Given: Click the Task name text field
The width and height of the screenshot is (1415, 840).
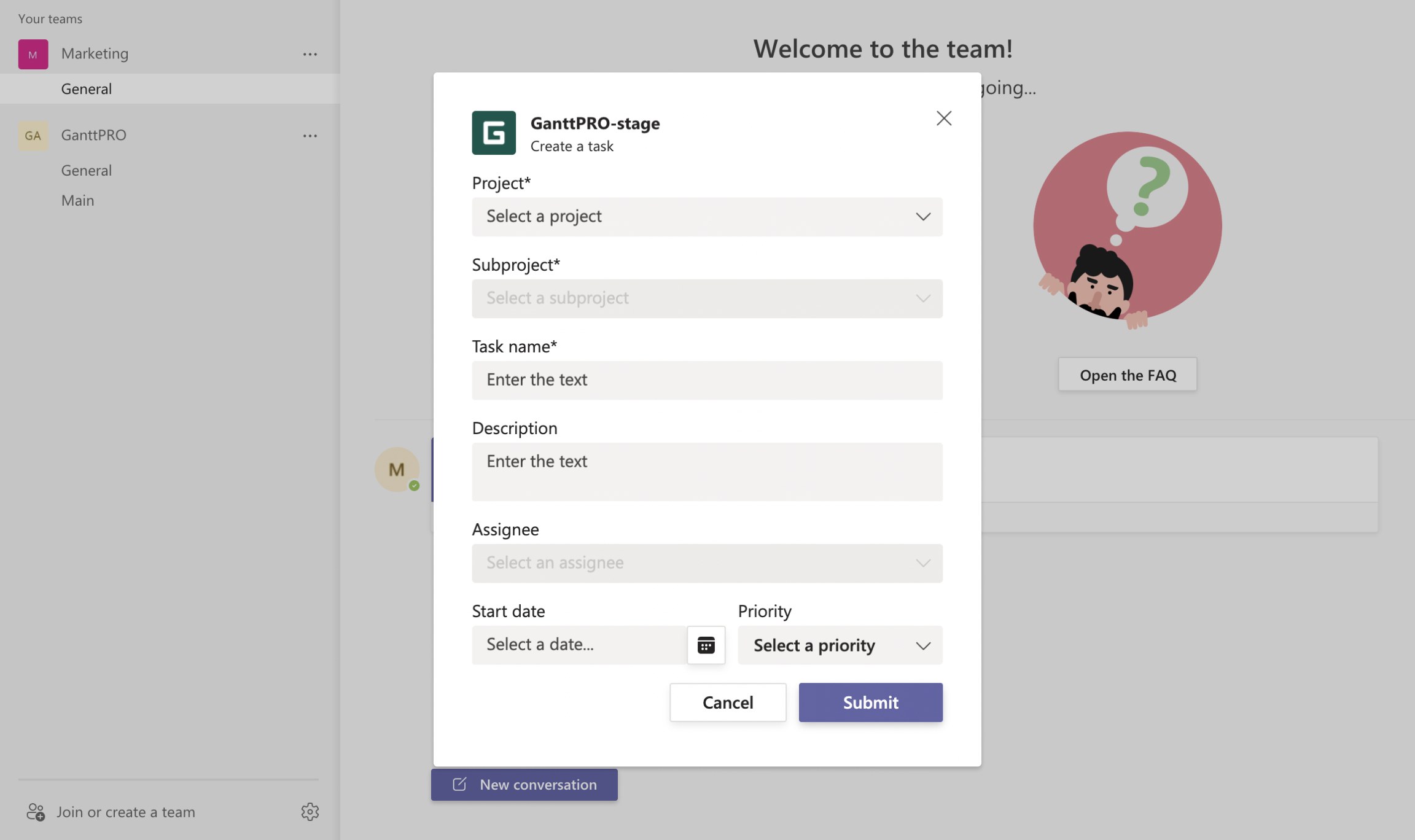Looking at the screenshot, I should (706, 380).
